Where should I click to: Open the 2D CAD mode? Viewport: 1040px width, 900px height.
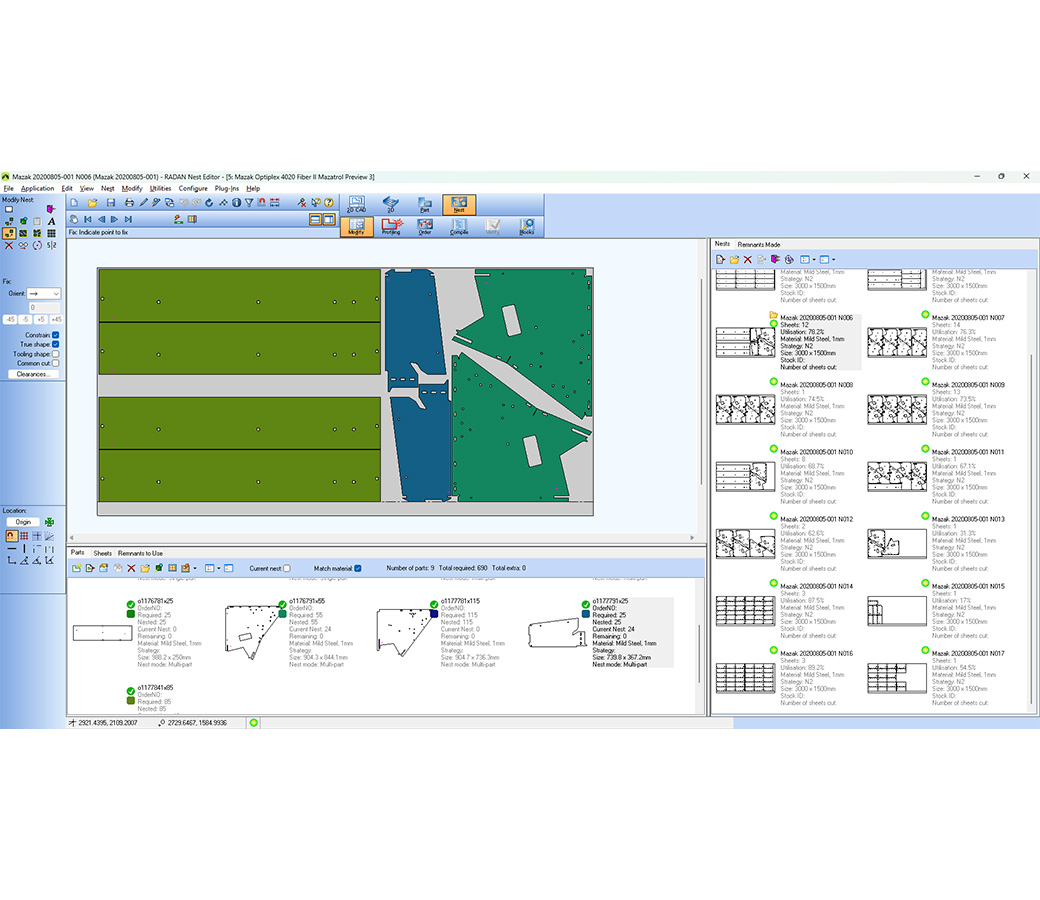355,205
